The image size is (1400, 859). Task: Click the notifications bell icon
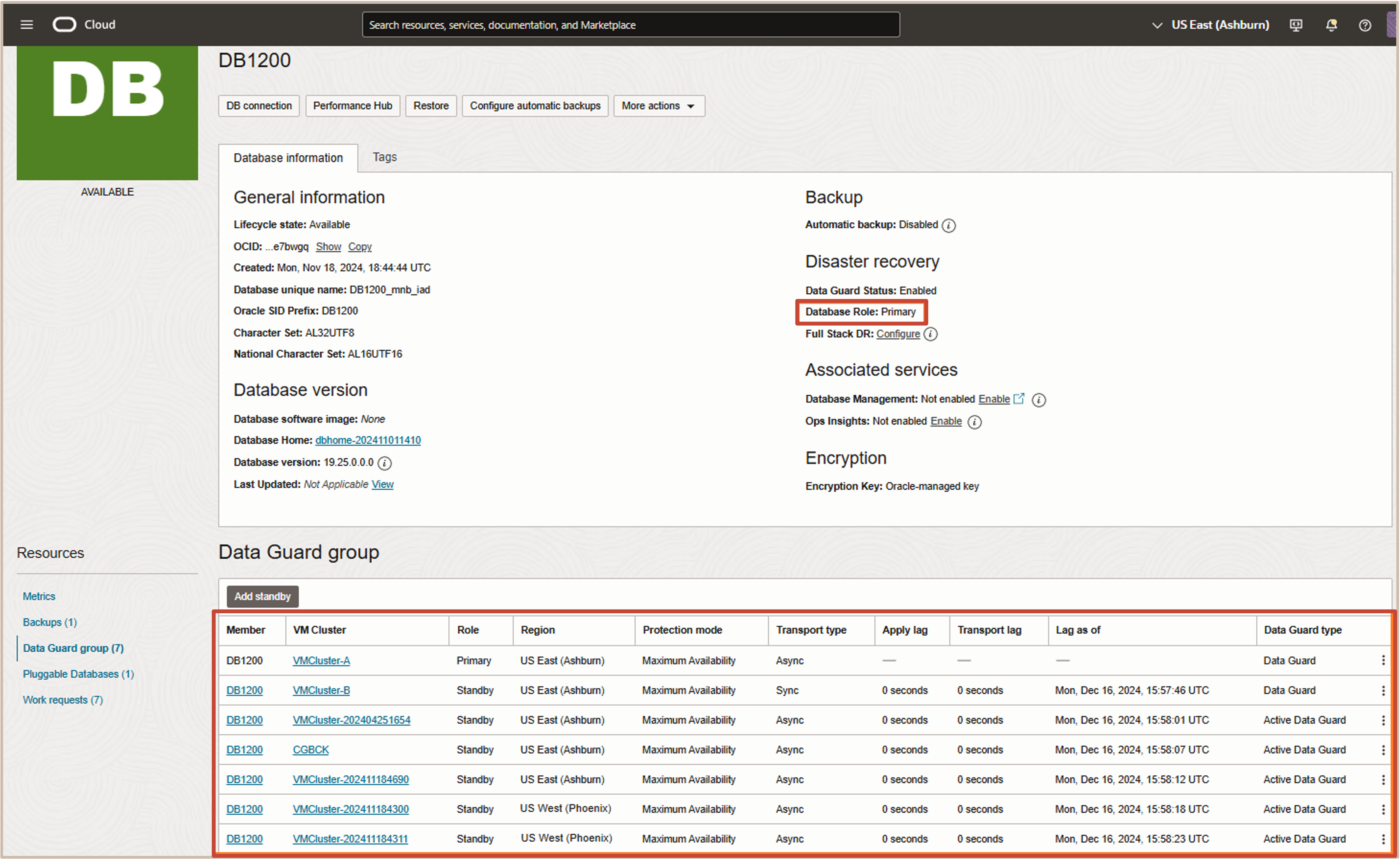pos(1331,25)
